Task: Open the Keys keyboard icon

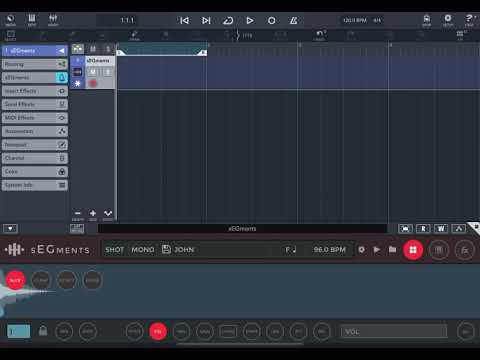Action: (32, 20)
